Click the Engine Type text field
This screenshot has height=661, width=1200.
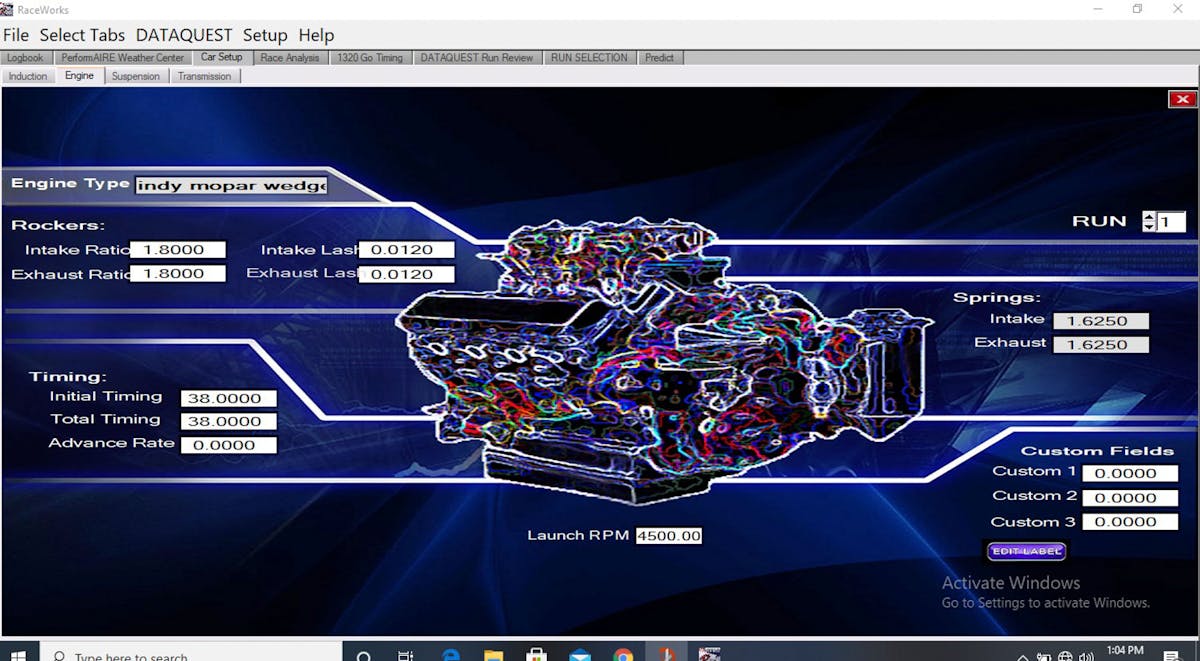click(x=231, y=185)
